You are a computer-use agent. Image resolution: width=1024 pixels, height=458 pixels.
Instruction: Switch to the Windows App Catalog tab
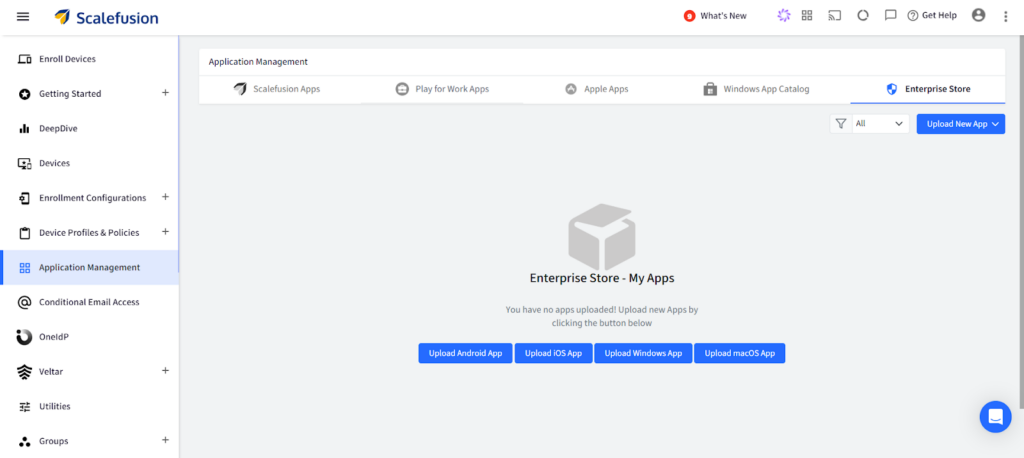[756, 89]
